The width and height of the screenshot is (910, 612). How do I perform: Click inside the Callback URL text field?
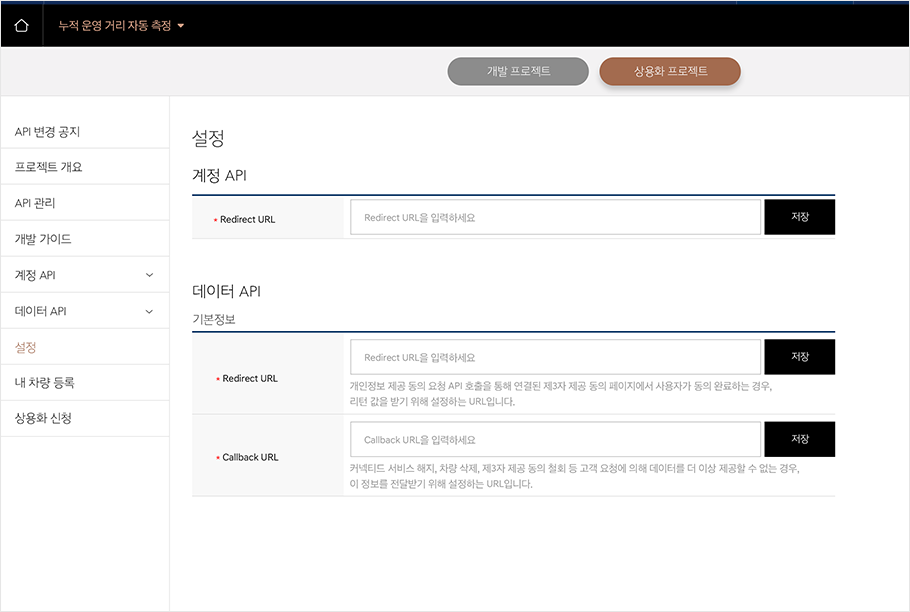tap(555, 438)
